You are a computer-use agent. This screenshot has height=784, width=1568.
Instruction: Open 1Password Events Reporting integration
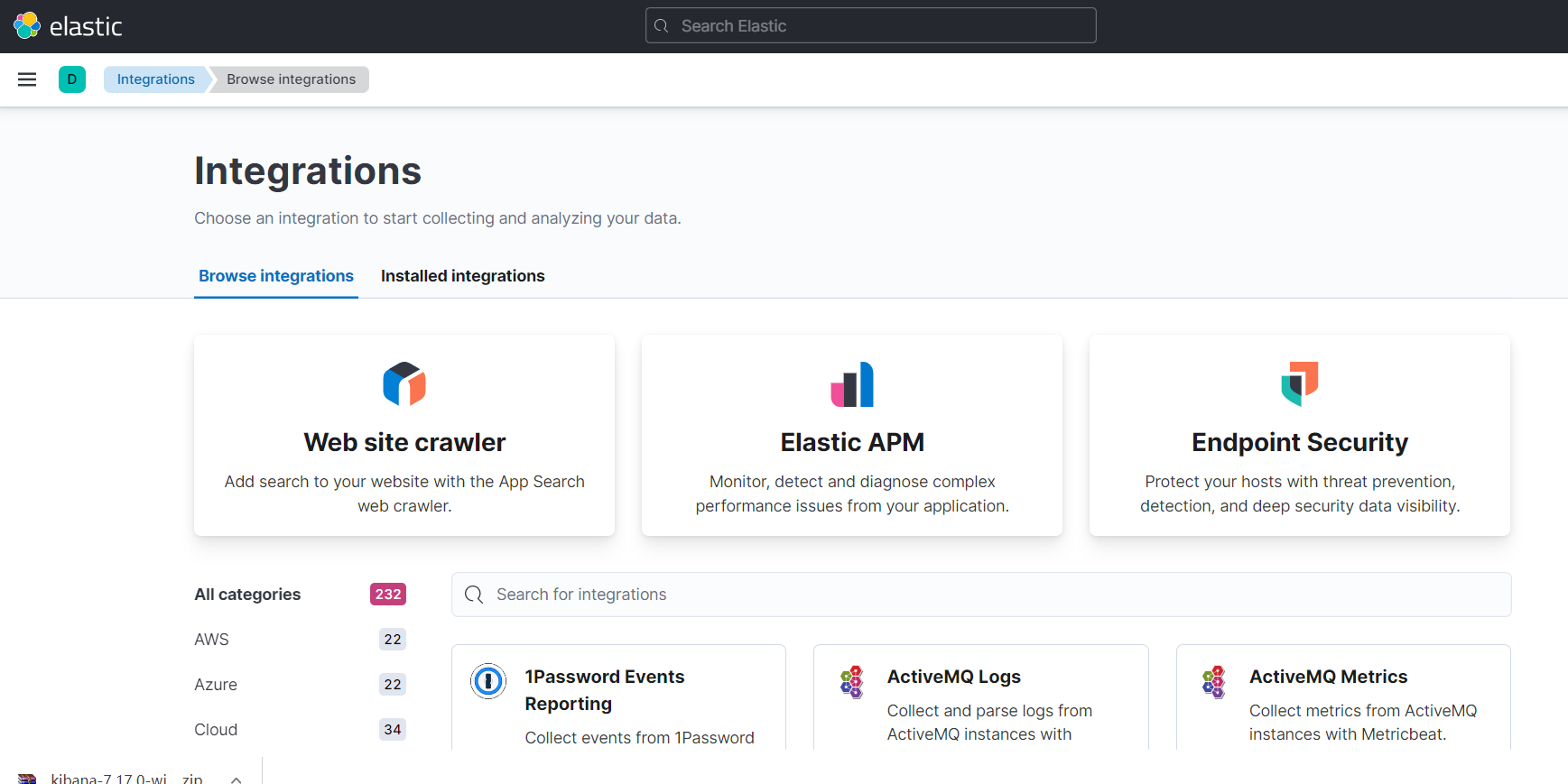618,697
